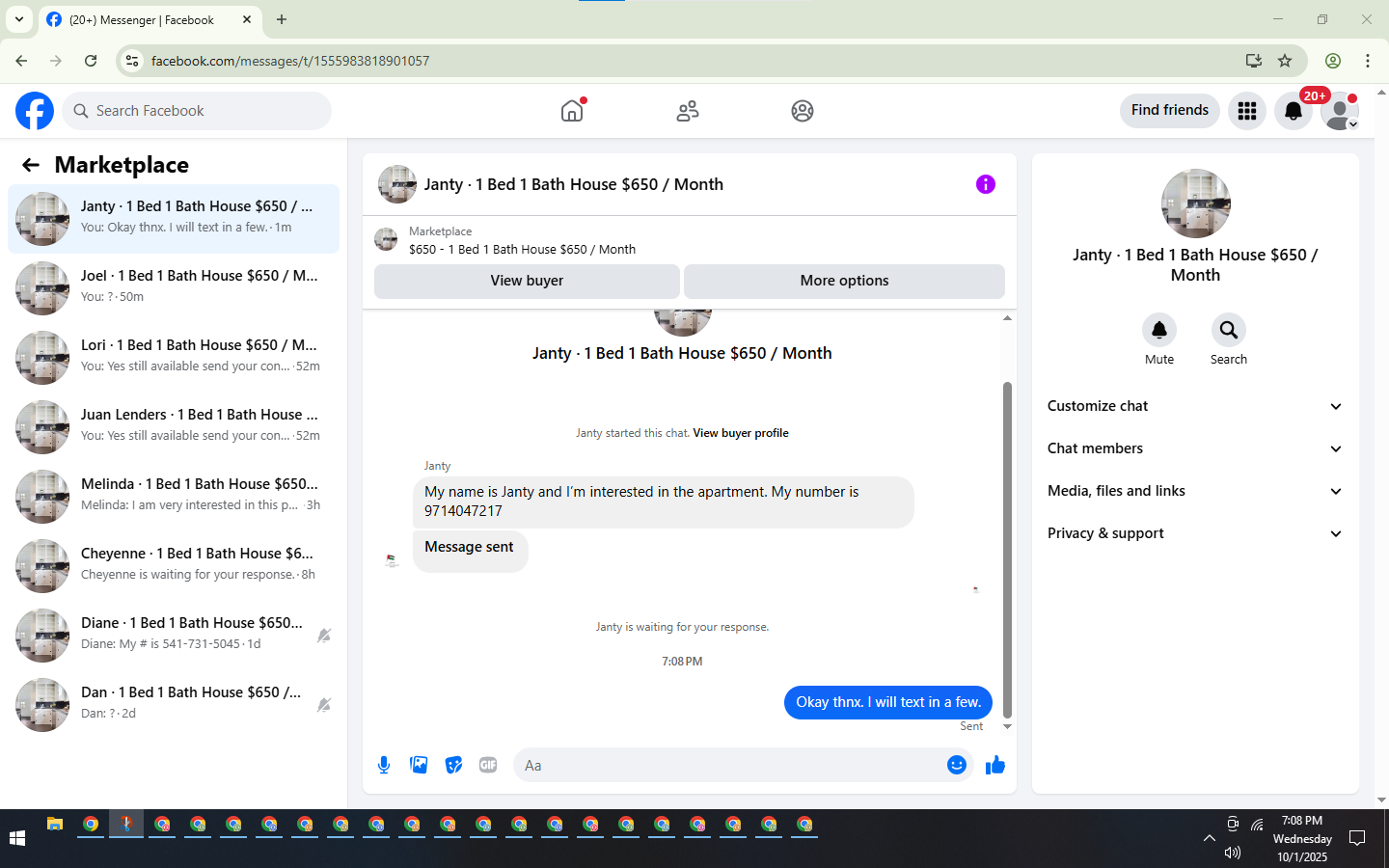Click the 'Okay thnx. I will text in a few.' message
The height and width of the screenshot is (868, 1389).
coord(888,702)
